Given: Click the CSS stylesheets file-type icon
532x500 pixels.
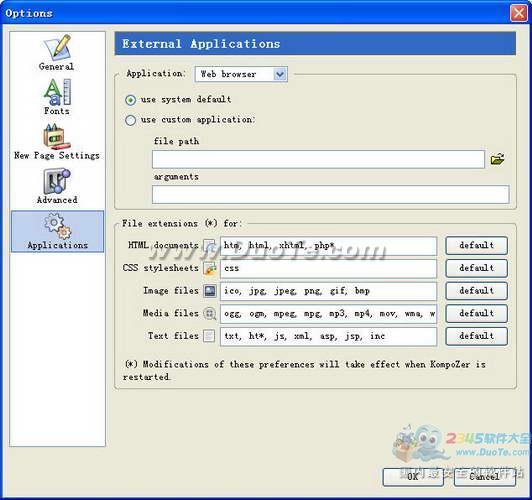Looking at the screenshot, I should pyautogui.click(x=209, y=268).
